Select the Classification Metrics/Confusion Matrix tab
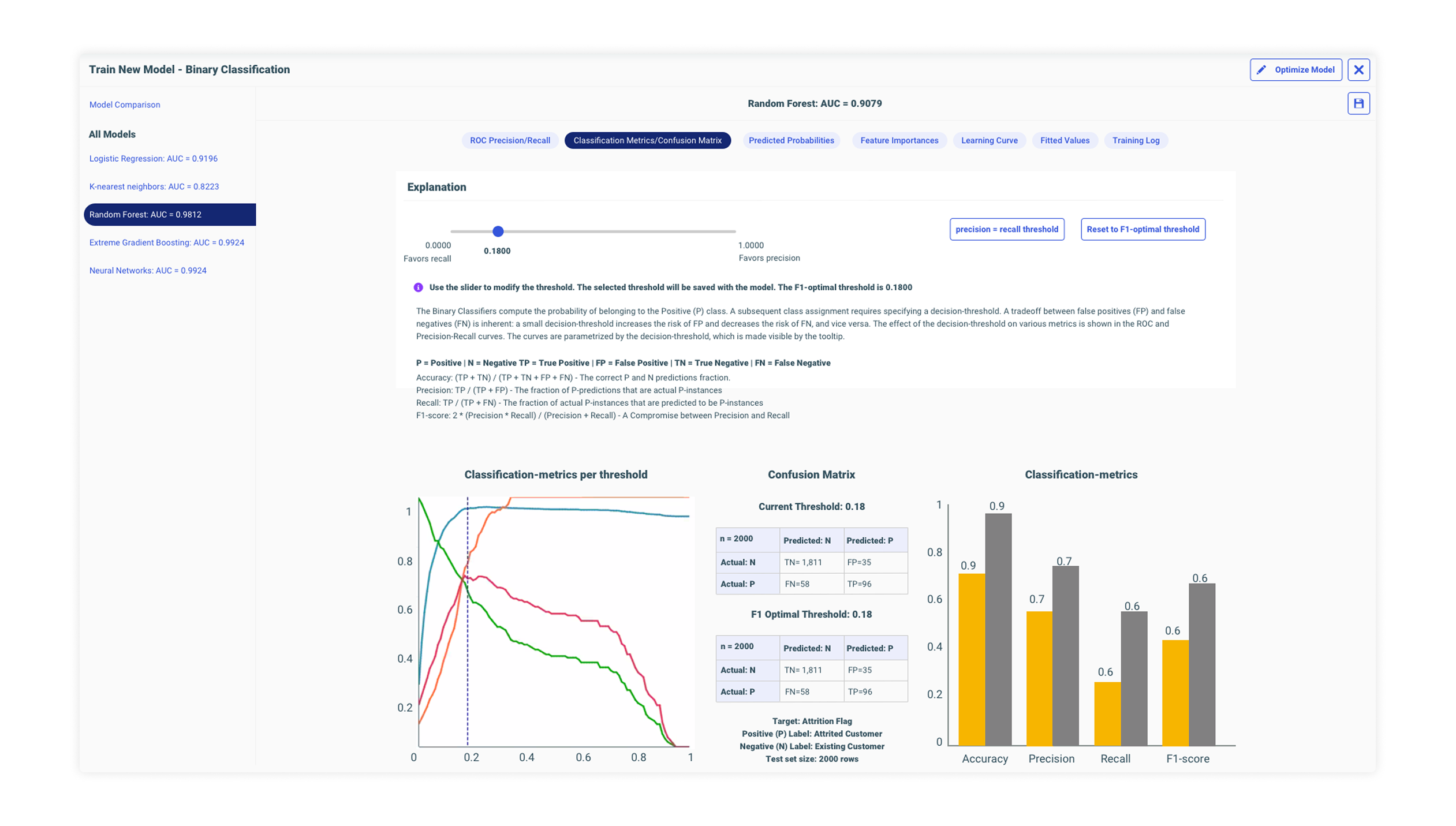The height and width of the screenshot is (826, 1456). [x=647, y=140]
